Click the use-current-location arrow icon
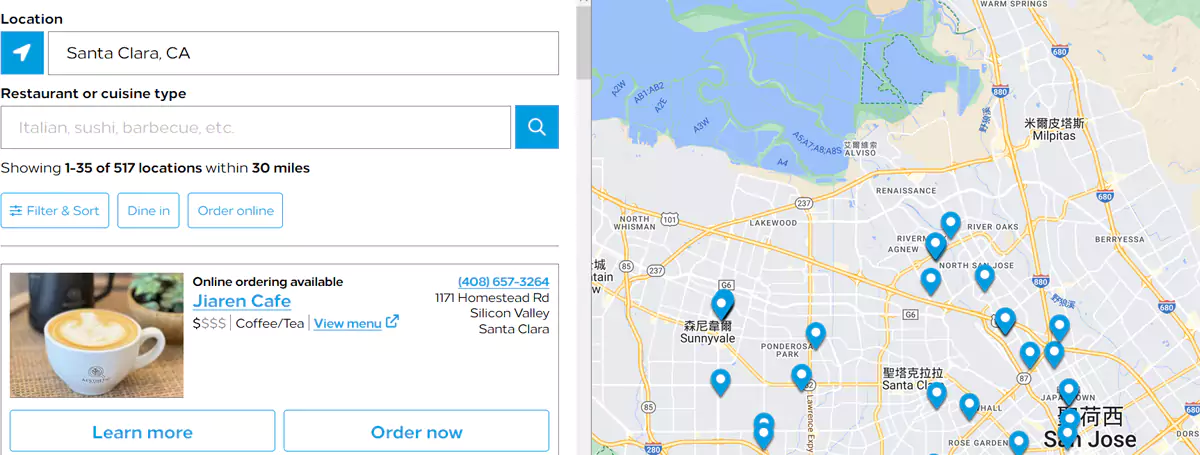 point(22,53)
